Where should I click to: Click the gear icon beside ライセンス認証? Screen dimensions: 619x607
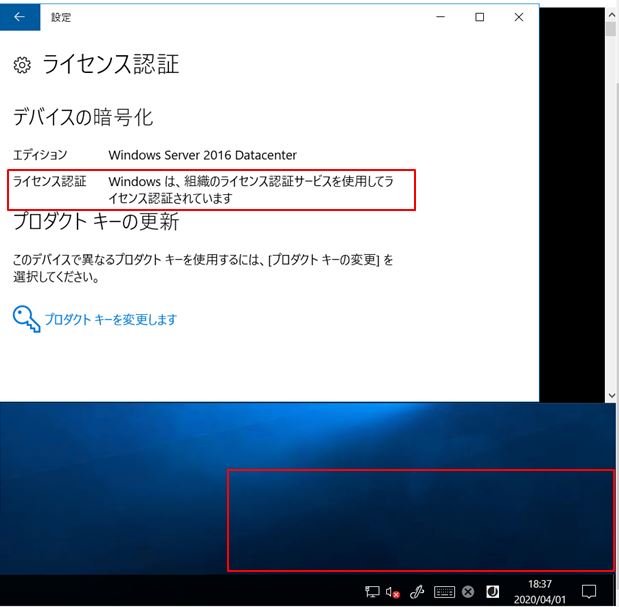pyautogui.click(x=22, y=66)
